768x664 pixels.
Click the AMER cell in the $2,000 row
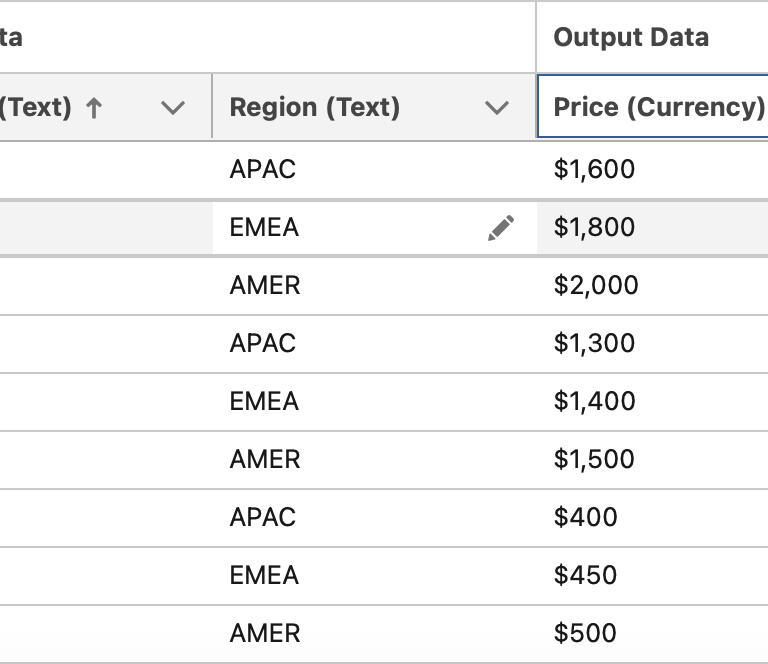pyautogui.click(x=265, y=285)
